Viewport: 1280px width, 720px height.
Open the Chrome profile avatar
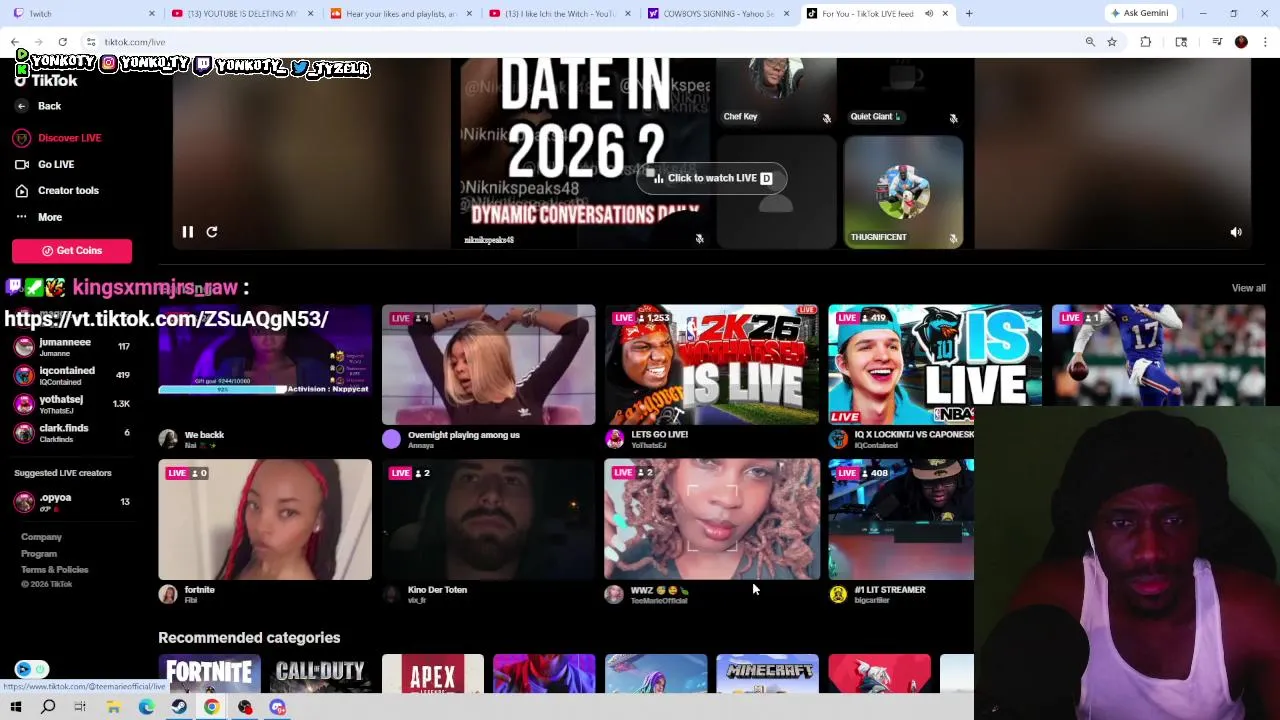(1241, 42)
